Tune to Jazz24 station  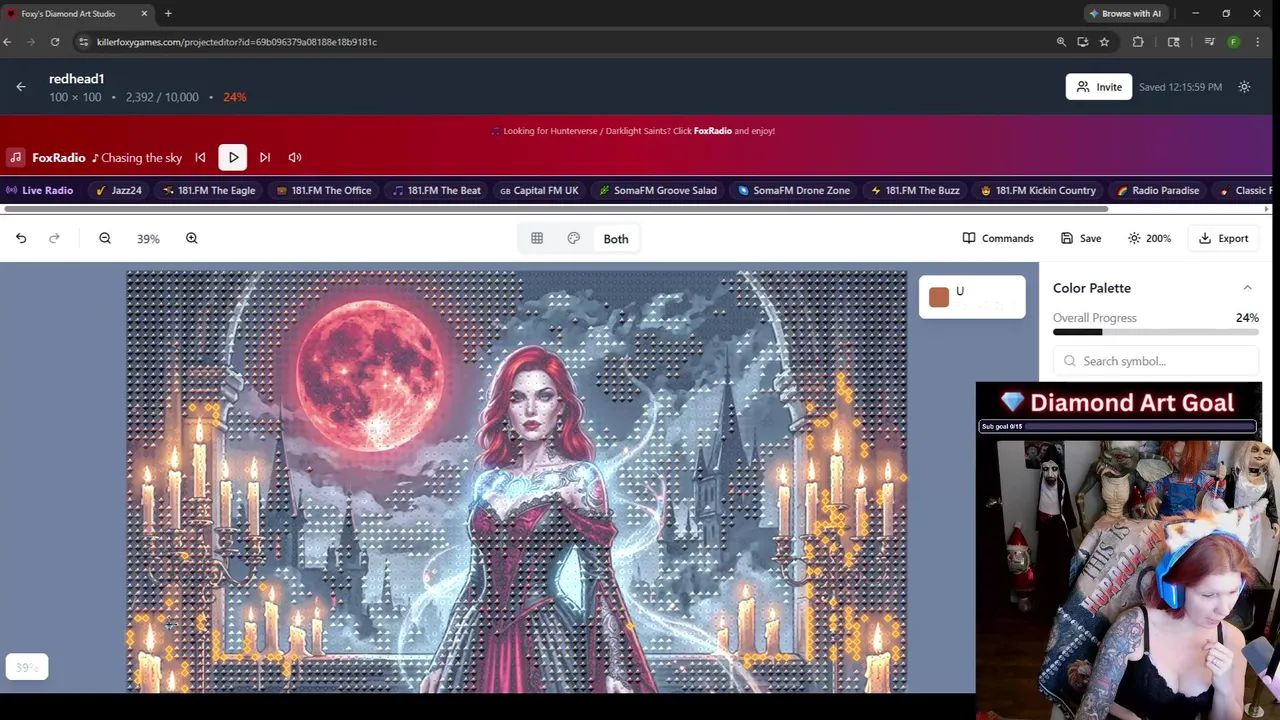(119, 190)
